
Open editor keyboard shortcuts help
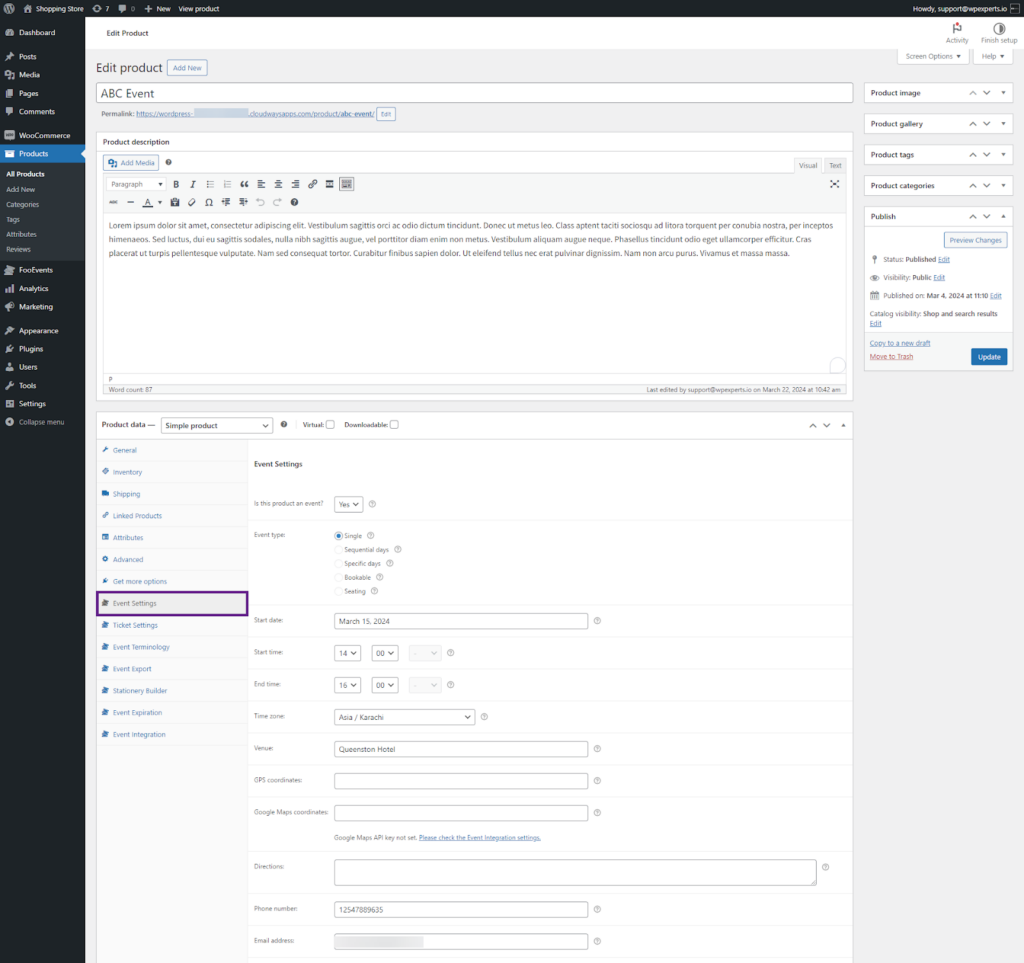pyautogui.click(x=295, y=202)
